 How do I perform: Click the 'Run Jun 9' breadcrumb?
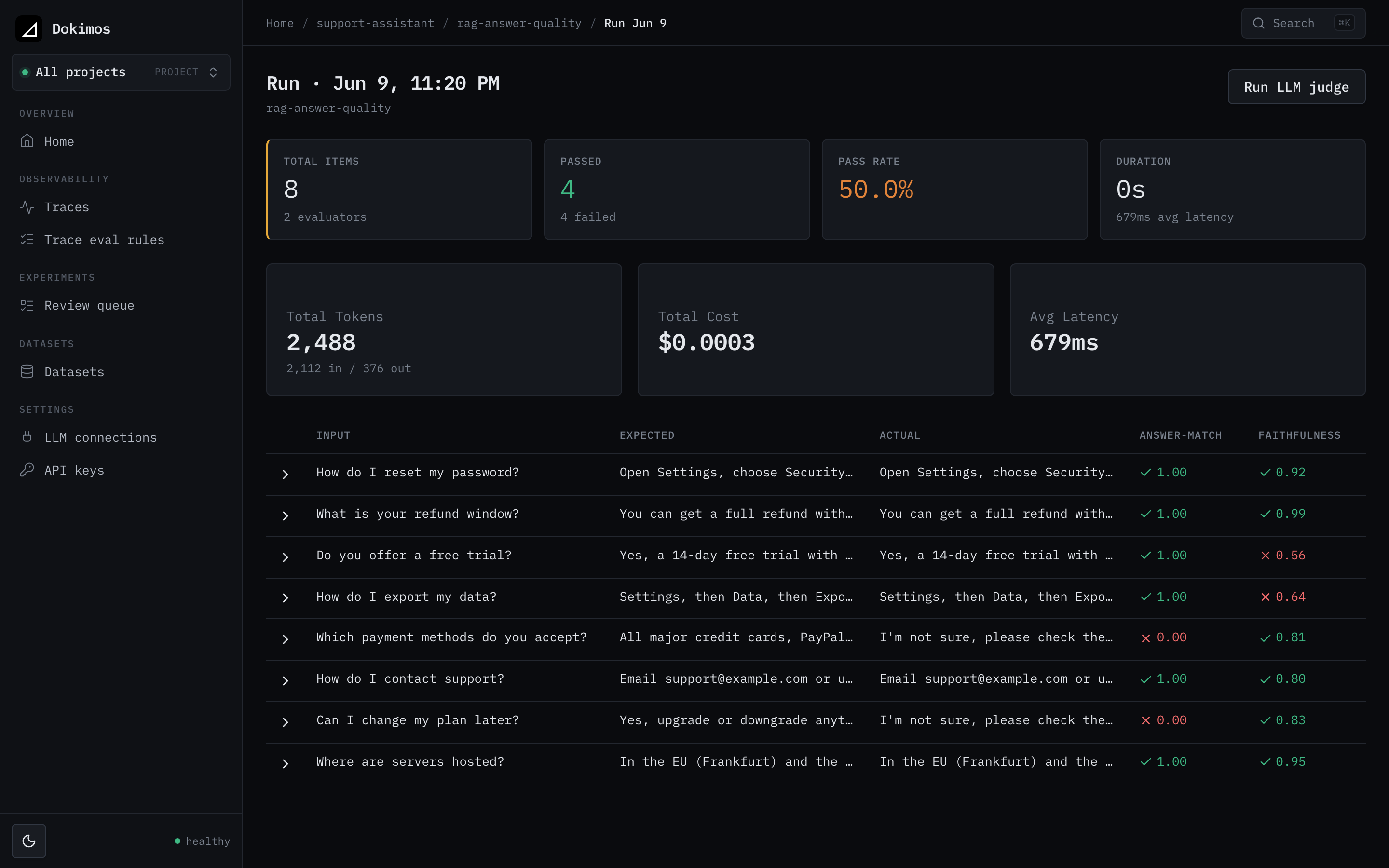click(635, 23)
